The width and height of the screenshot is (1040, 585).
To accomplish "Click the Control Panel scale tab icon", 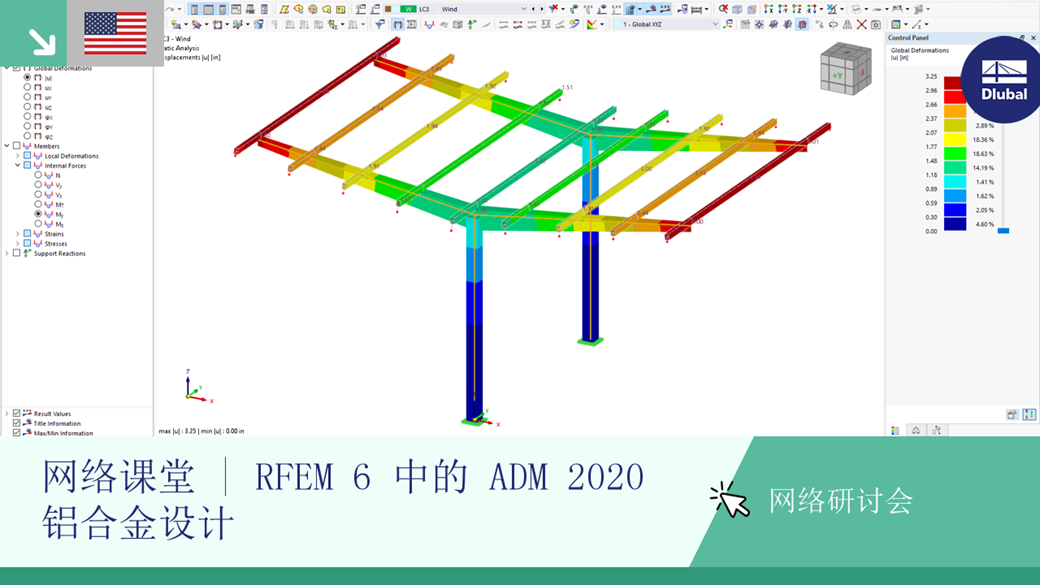I will tap(915, 430).
